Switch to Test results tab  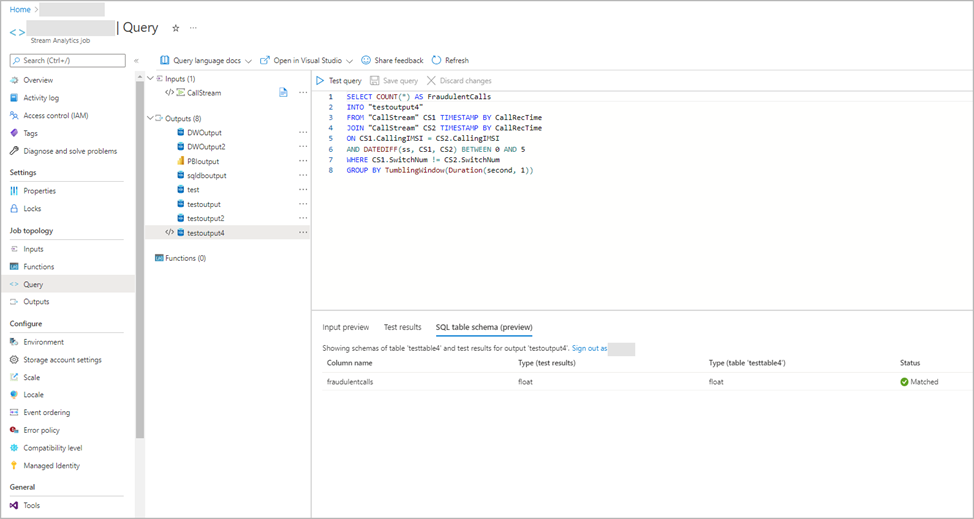pos(403,327)
